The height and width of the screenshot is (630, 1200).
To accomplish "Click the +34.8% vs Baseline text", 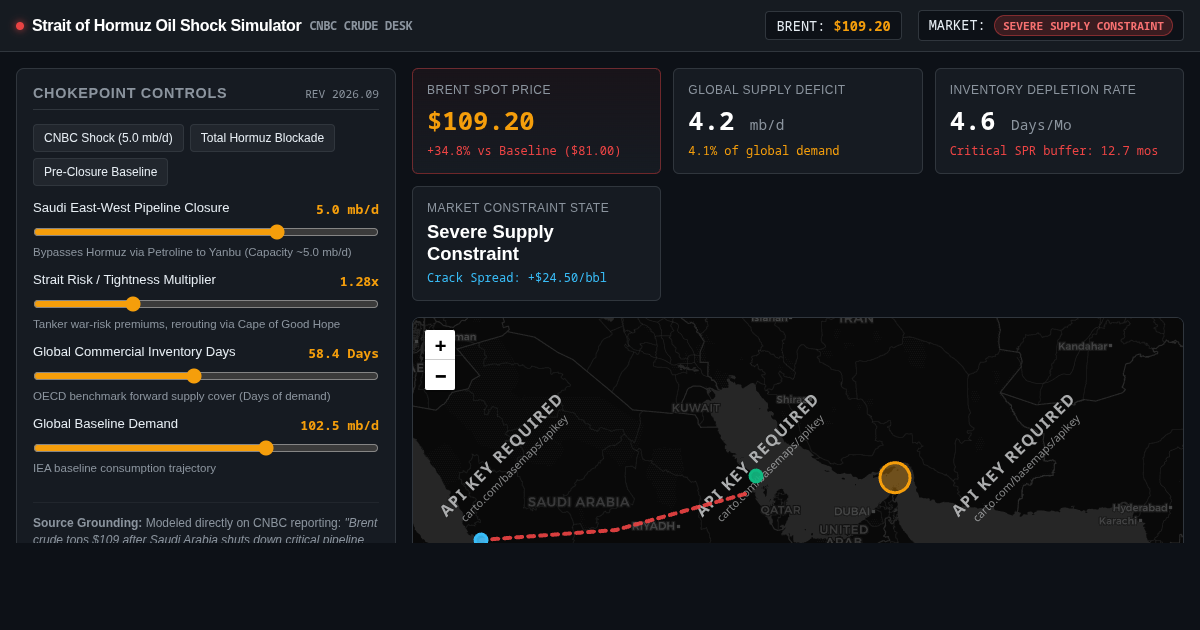I will point(524,151).
